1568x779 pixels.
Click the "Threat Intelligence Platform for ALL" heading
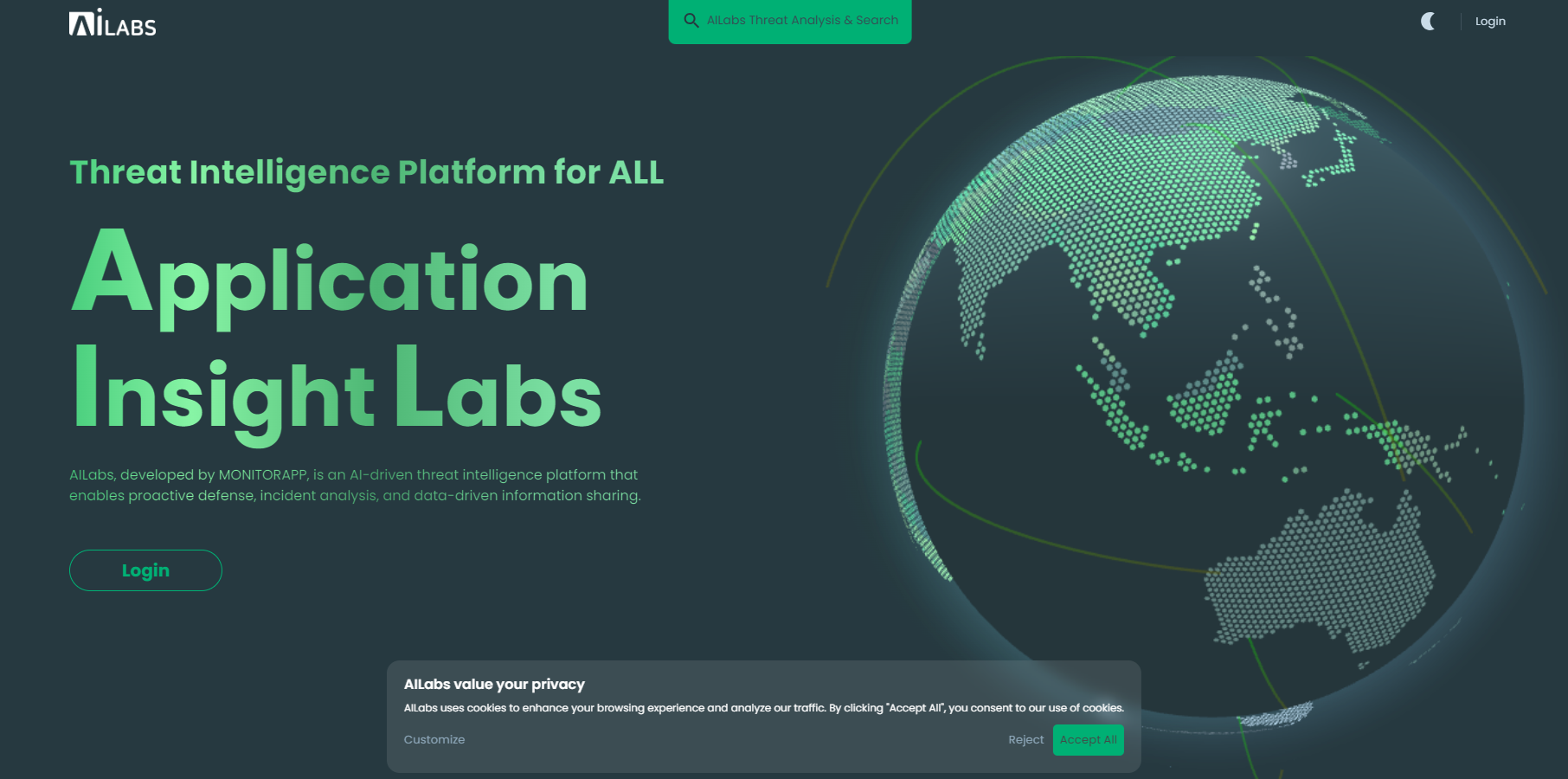coord(367,172)
